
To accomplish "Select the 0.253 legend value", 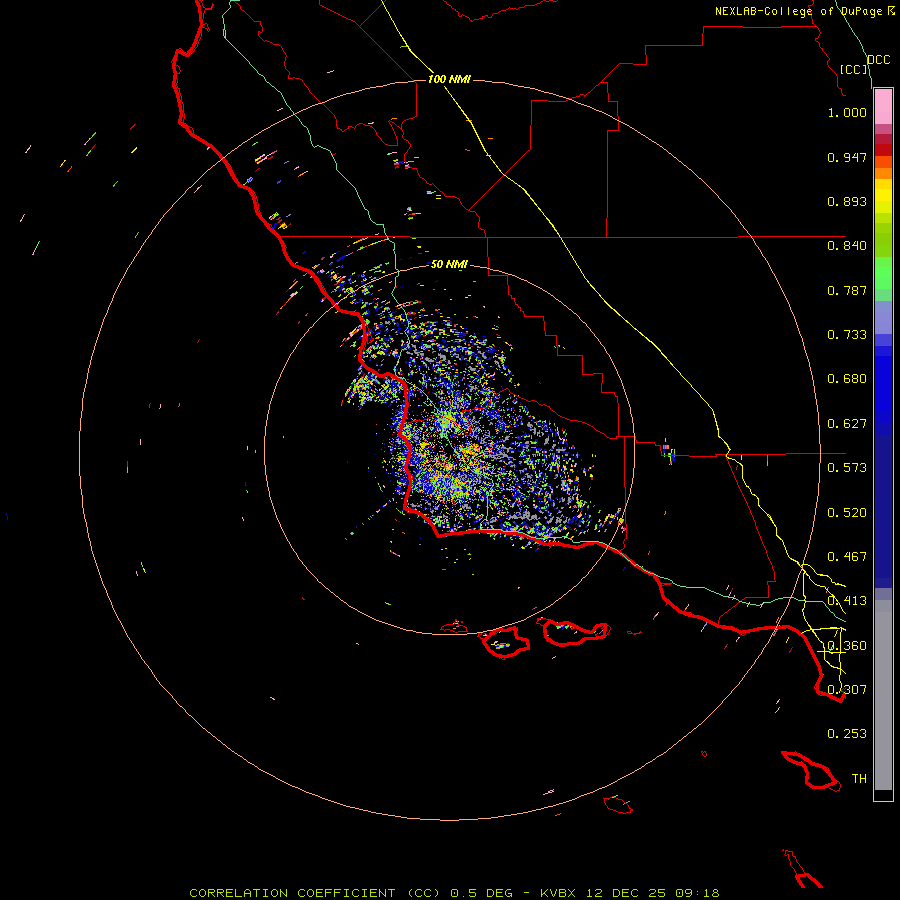I will pos(847,734).
